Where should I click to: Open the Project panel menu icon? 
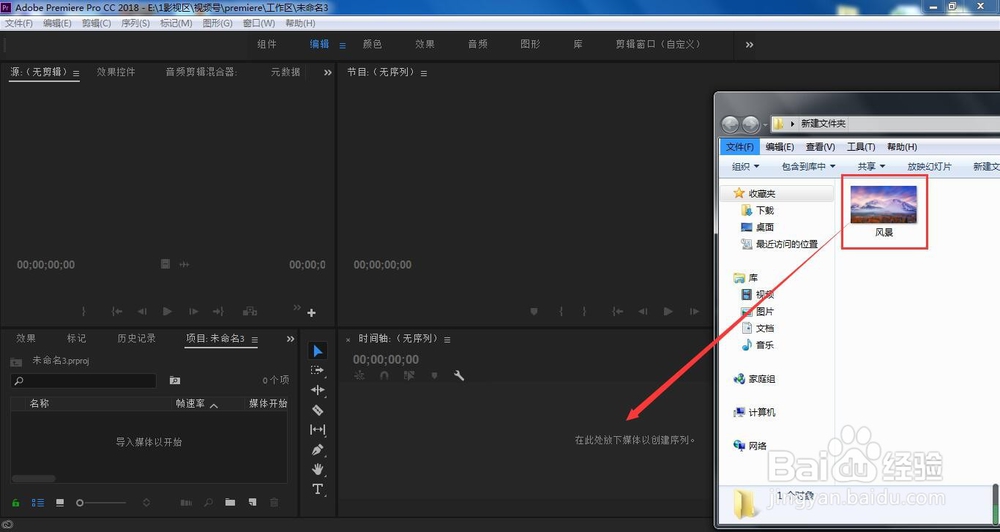pyautogui.click(x=254, y=339)
